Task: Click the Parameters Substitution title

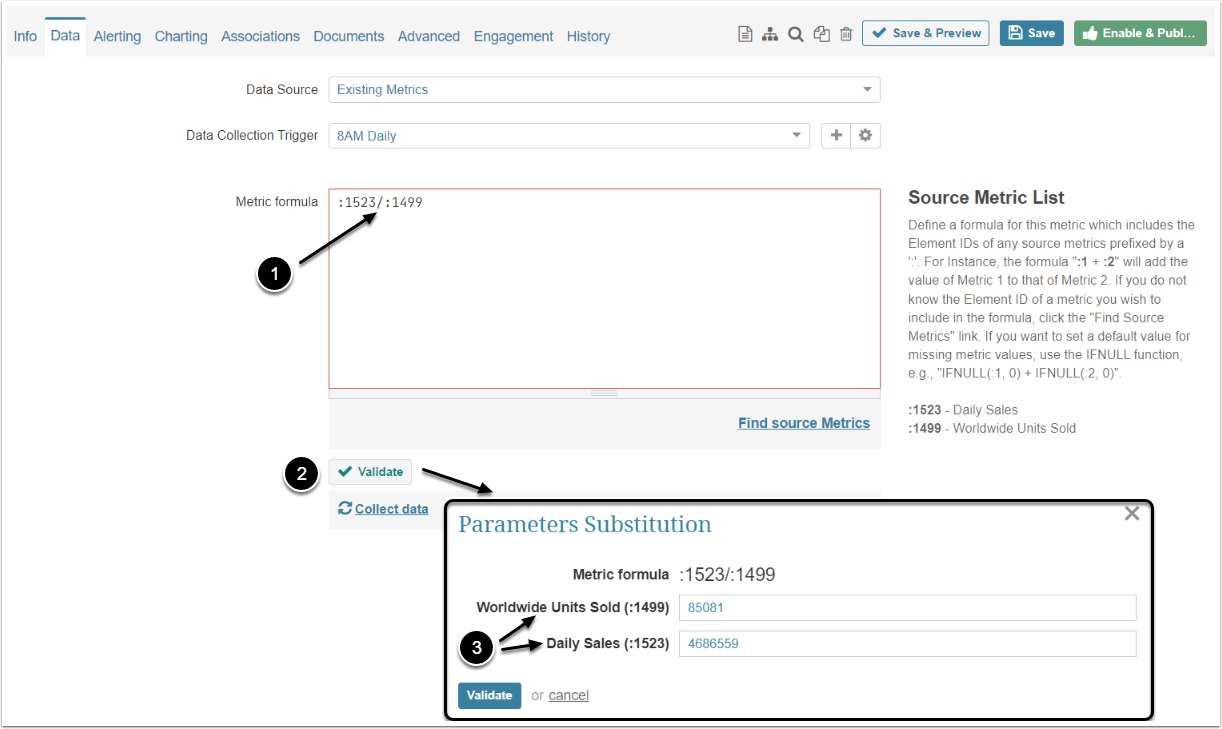Action: [x=585, y=525]
